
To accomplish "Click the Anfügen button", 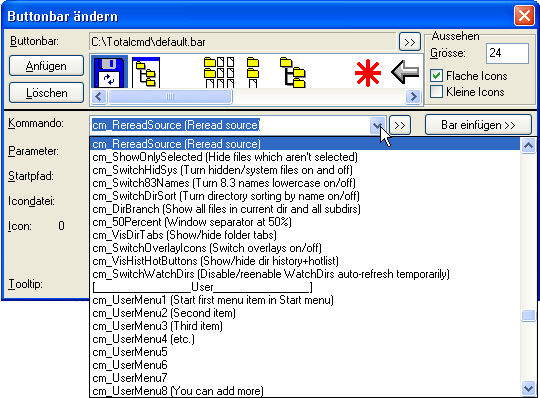I will click(x=46, y=66).
